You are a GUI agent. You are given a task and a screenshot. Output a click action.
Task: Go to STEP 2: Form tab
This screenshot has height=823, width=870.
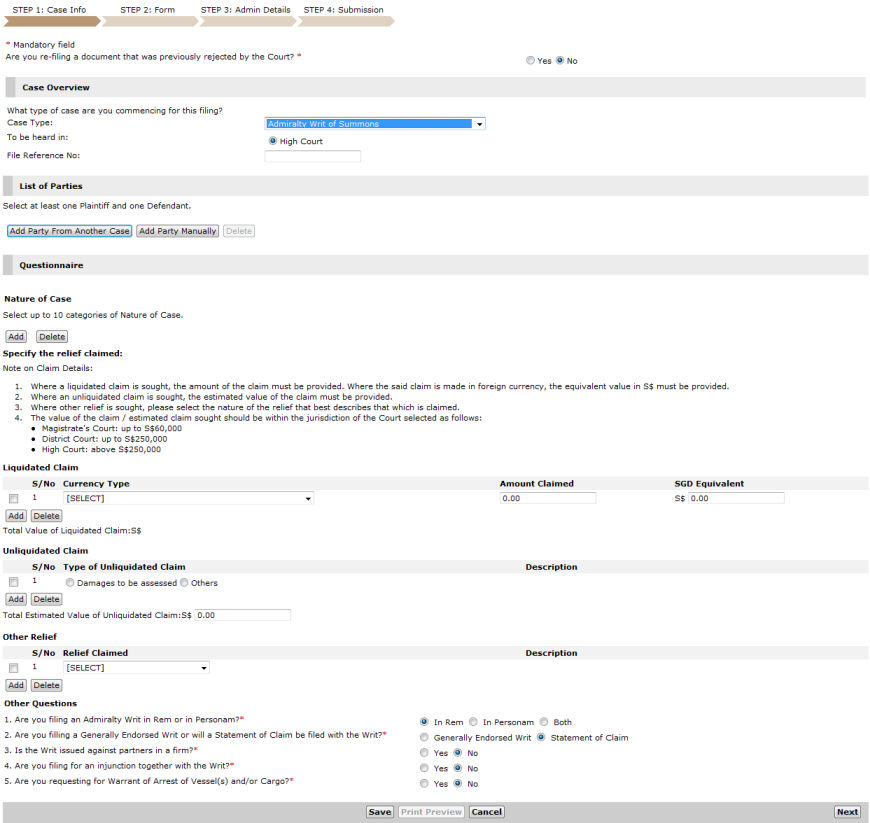tap(147, 10)
